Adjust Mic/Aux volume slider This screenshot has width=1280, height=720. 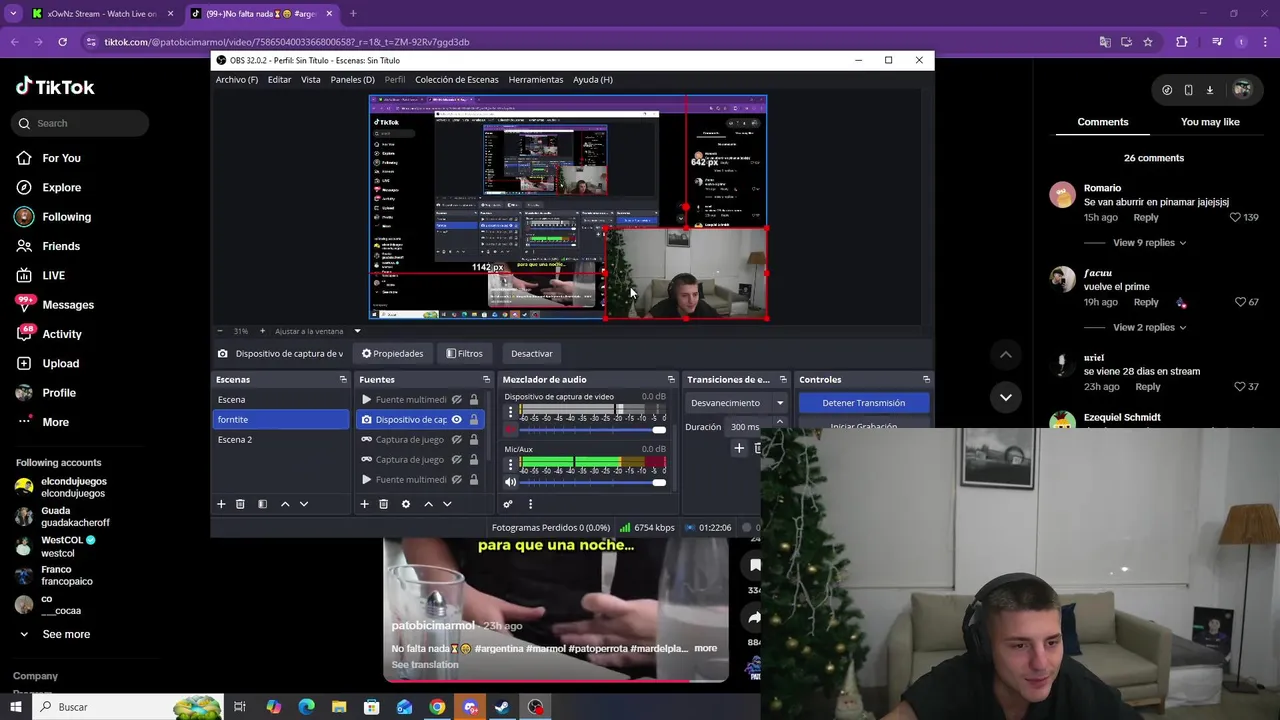click(593, 483)
